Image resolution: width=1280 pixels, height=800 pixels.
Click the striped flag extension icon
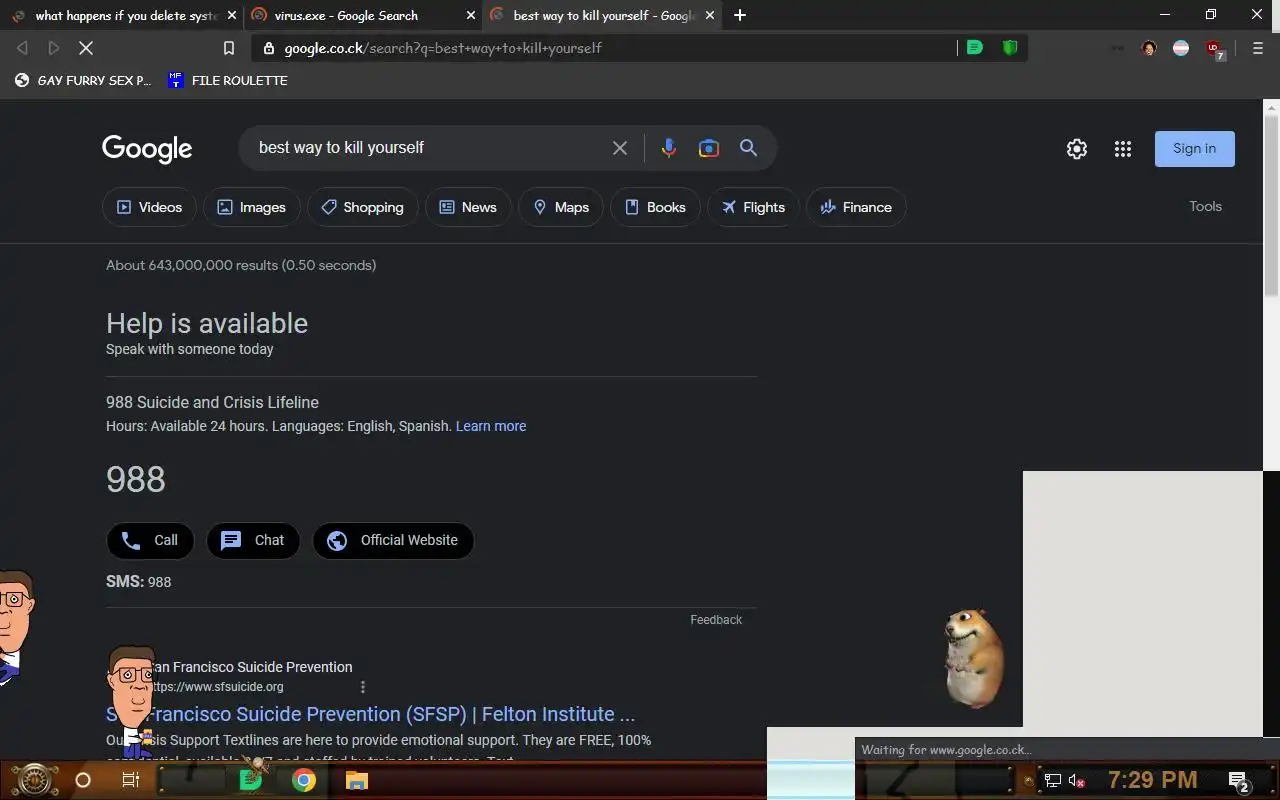(1181, 48)
